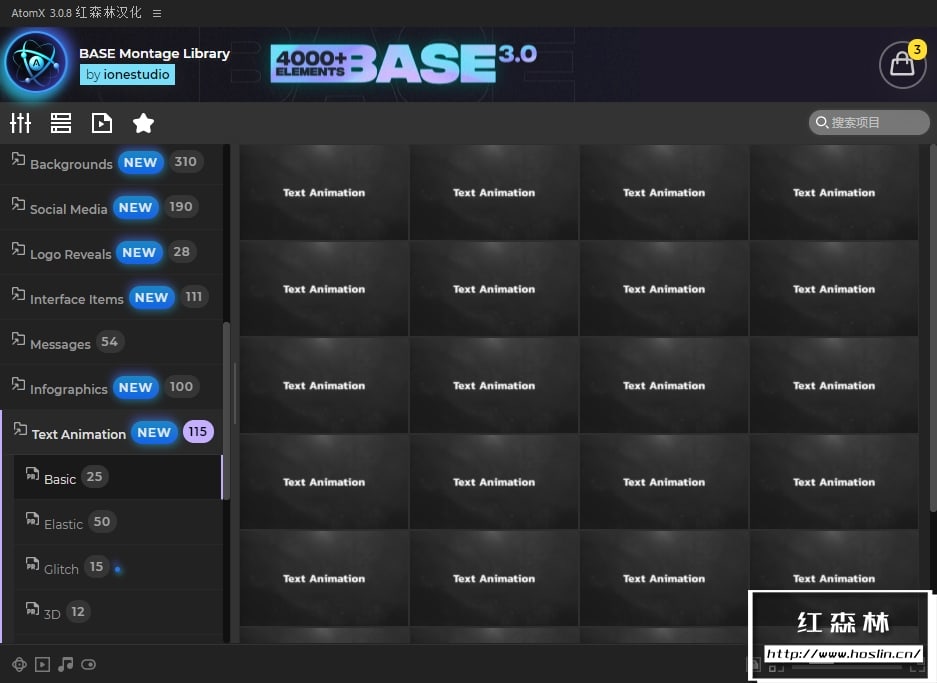Viewport: 937px width, 683px height.
Task: Click the 12 count next to 3D
Action: point(78,611)
